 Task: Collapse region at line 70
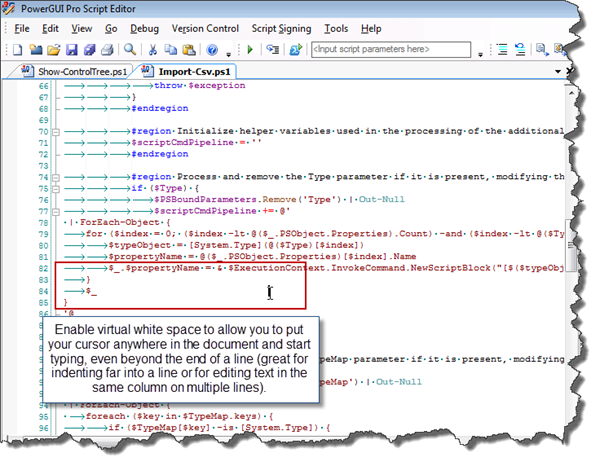point(56,132)
